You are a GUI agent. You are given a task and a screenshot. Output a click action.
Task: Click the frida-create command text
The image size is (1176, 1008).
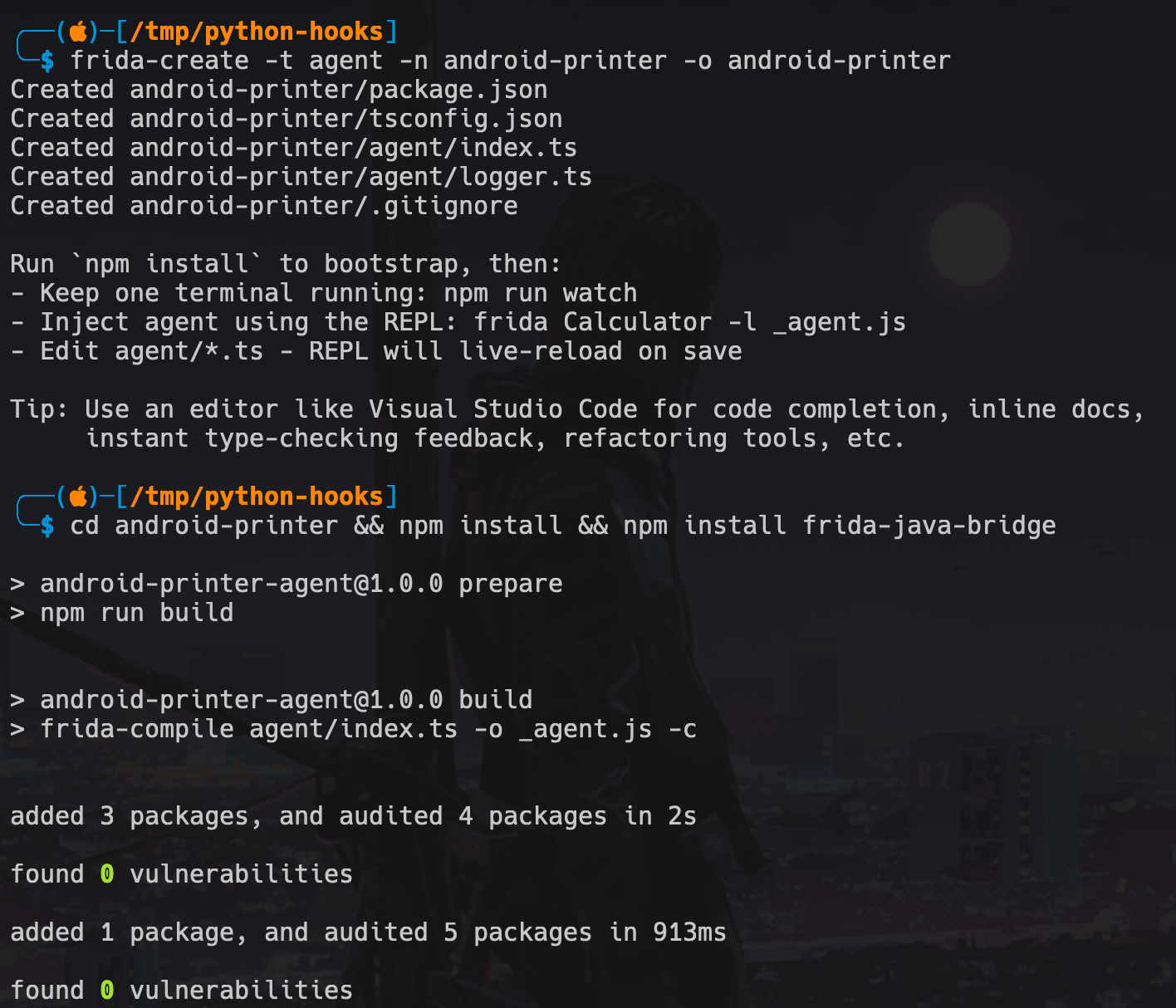[511, 61]
